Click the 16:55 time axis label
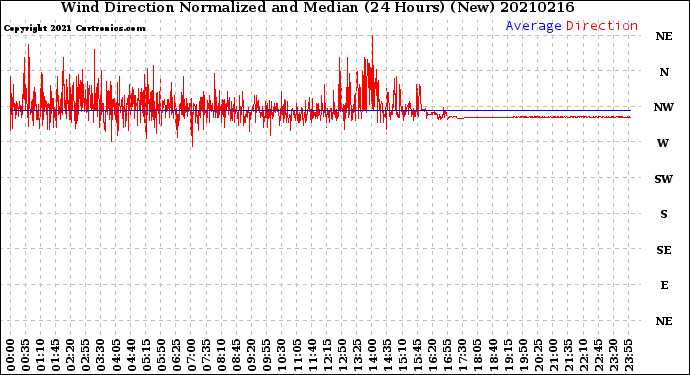The width and height of the screenshot is (690, 375). [x=447, y=355]
